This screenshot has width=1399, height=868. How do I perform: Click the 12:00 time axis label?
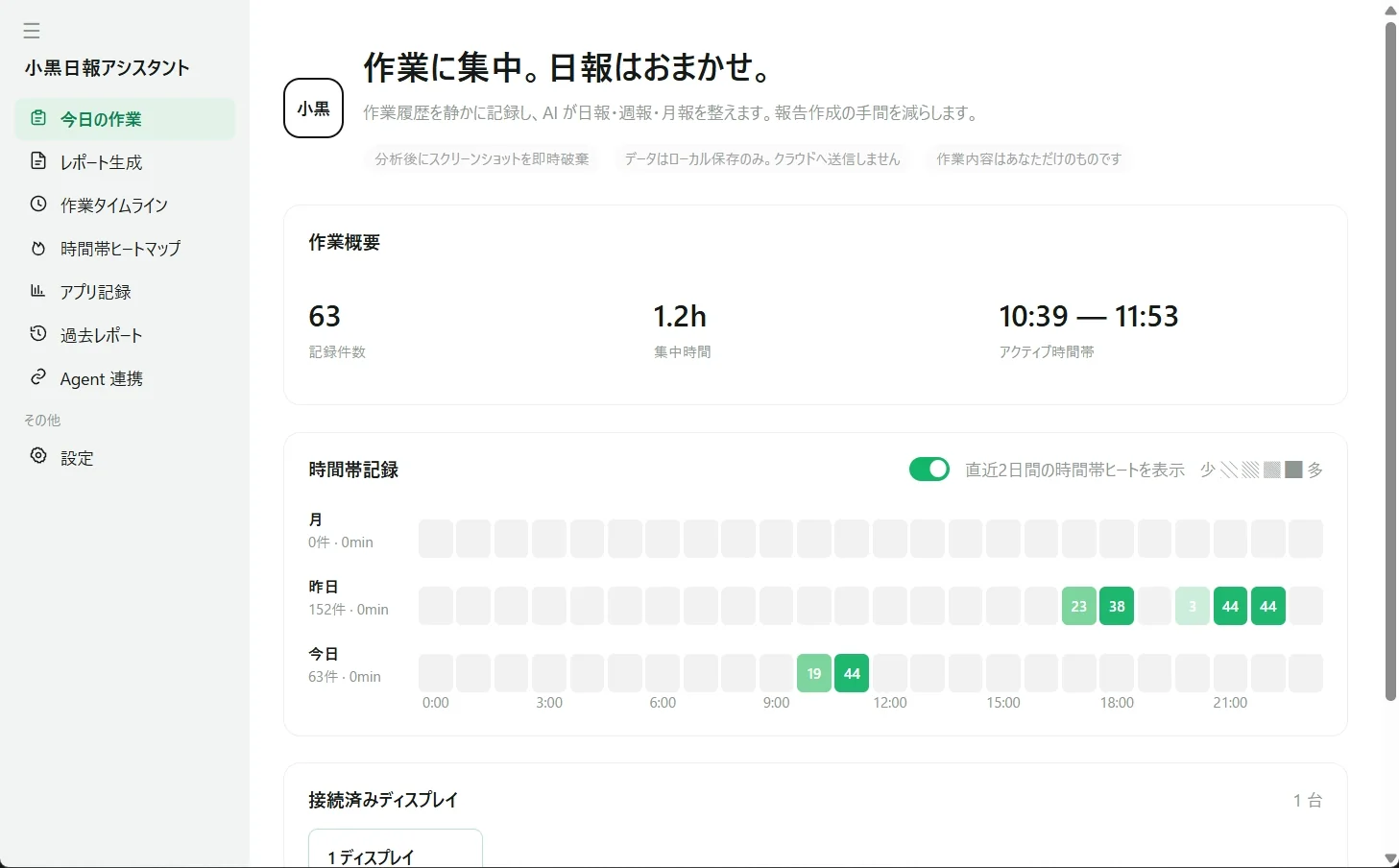[x=890, y=703]
